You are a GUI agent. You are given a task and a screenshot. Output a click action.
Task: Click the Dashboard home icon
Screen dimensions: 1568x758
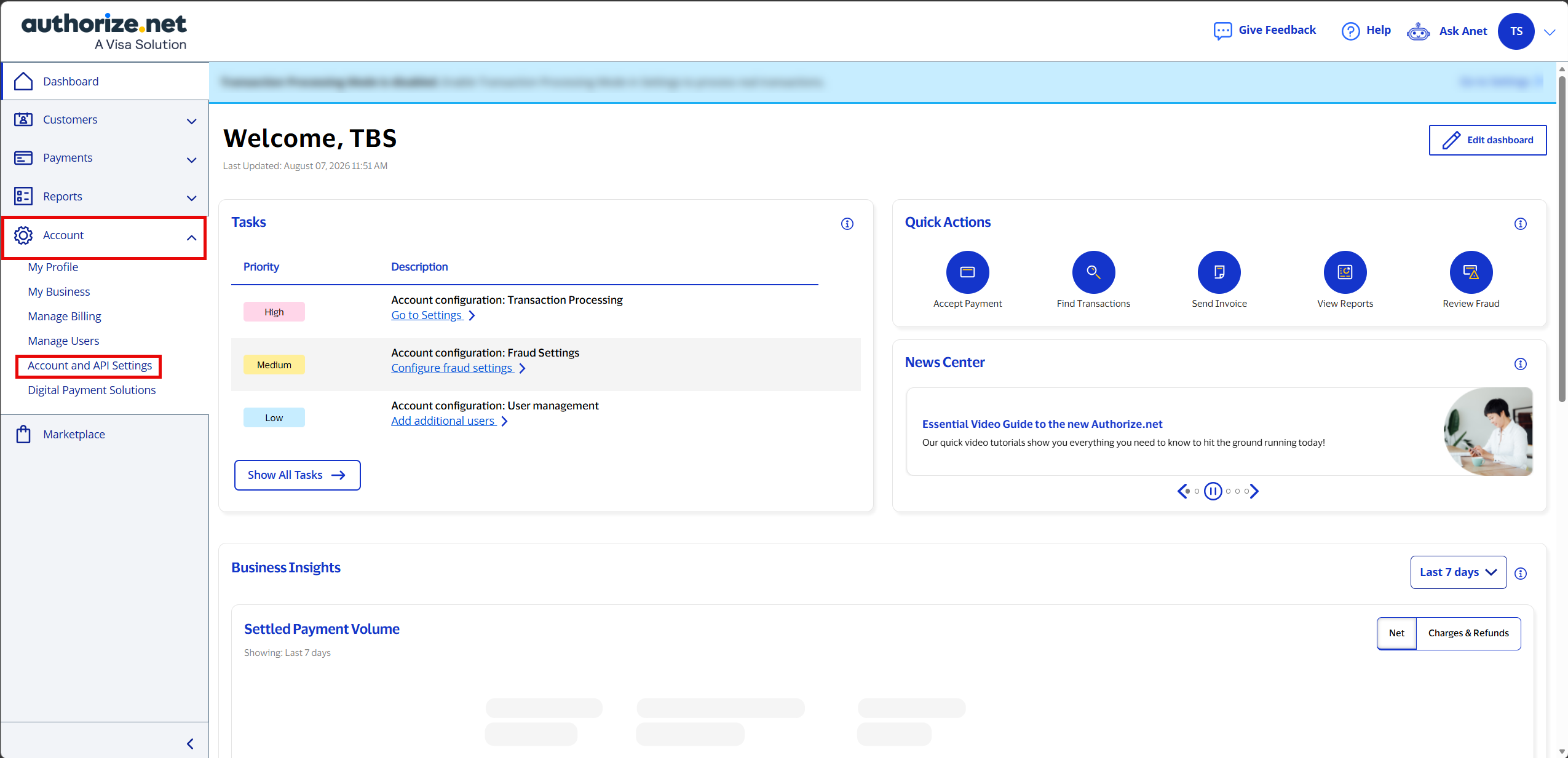click(23, 81)
